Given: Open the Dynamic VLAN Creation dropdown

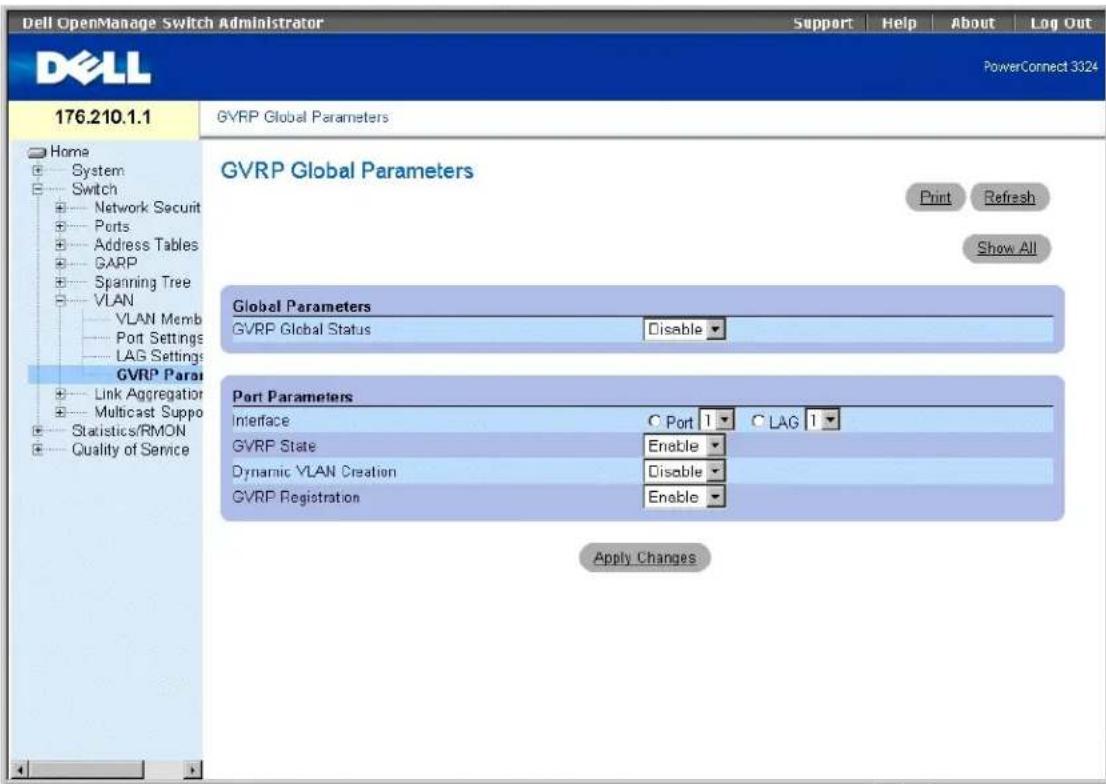Looking at the screenshot, I should pos(684,471).
